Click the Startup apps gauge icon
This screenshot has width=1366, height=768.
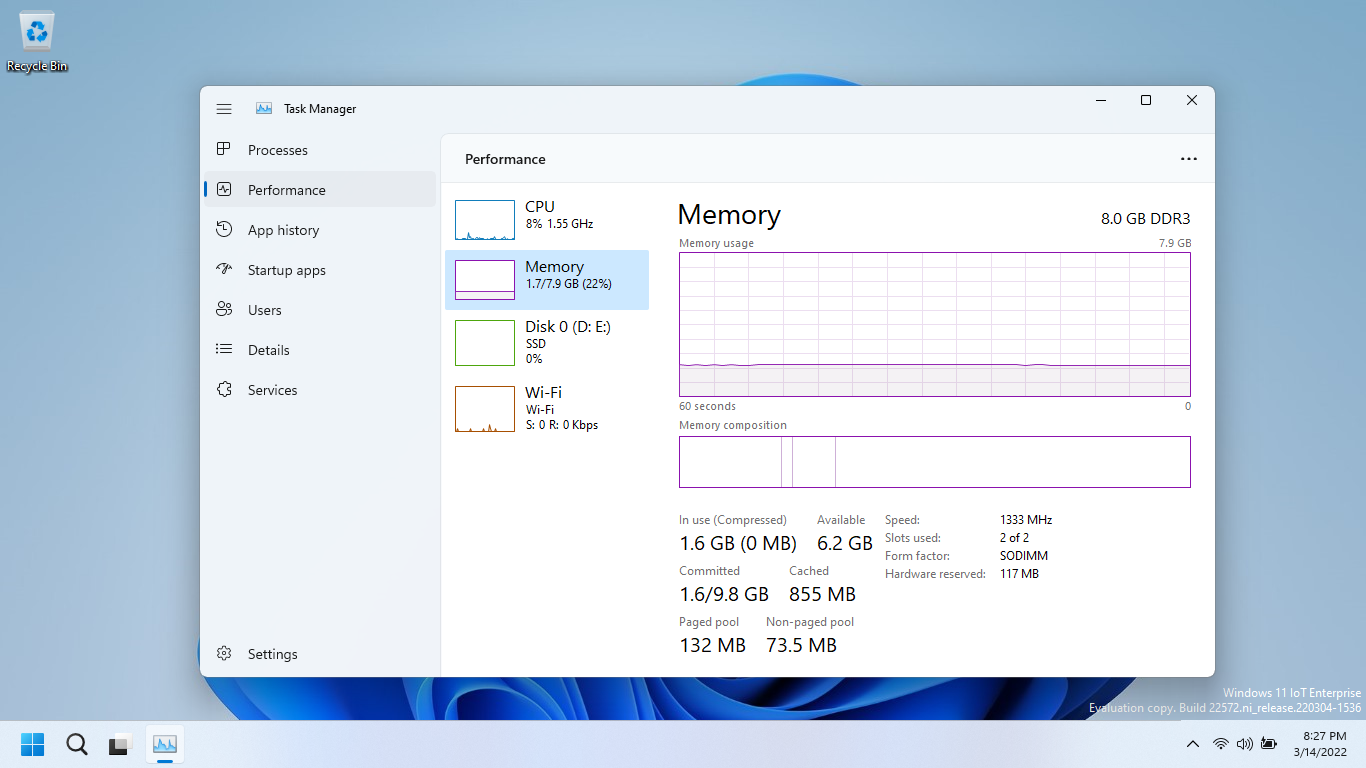click(x=224, y=269)
